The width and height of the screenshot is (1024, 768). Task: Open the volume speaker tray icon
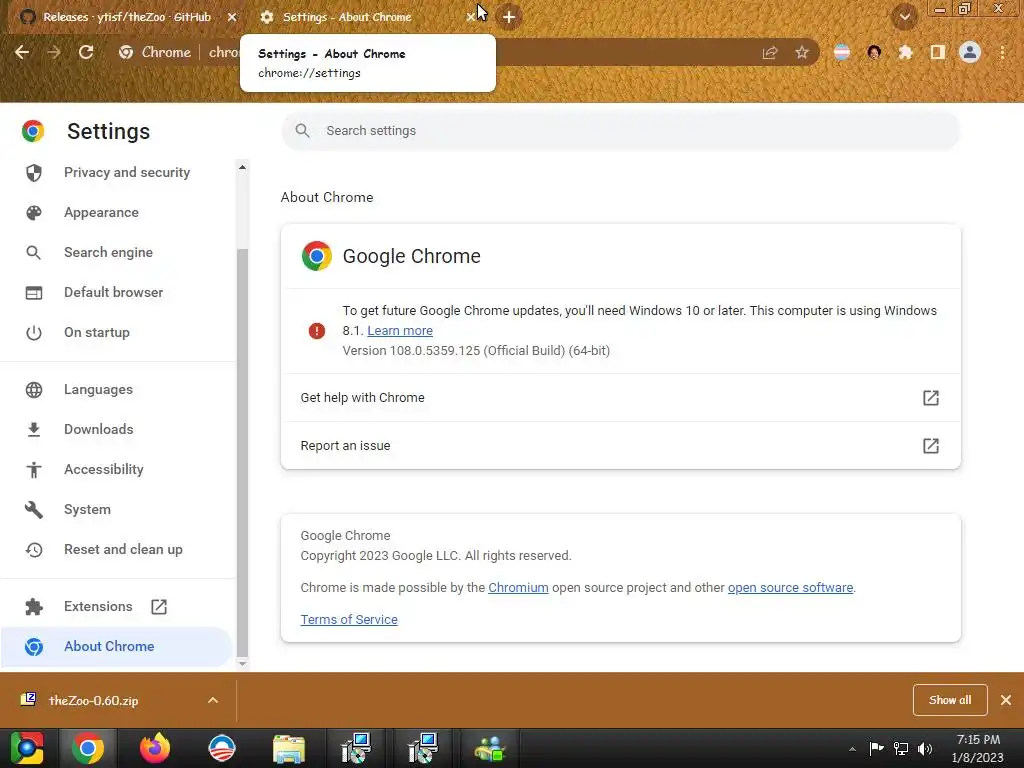click(925, 748)
